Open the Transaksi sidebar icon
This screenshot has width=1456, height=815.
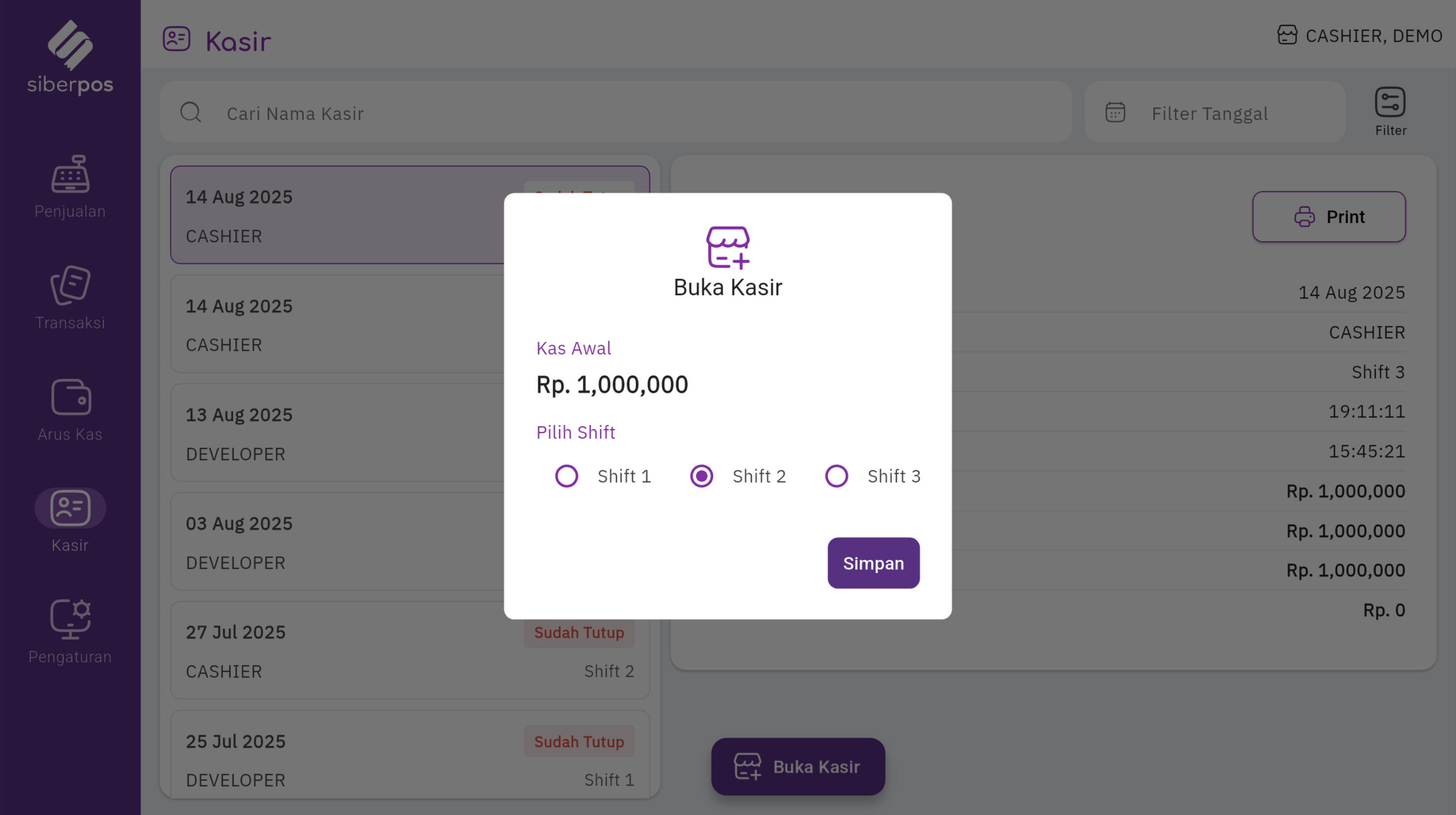pos(70,285)
